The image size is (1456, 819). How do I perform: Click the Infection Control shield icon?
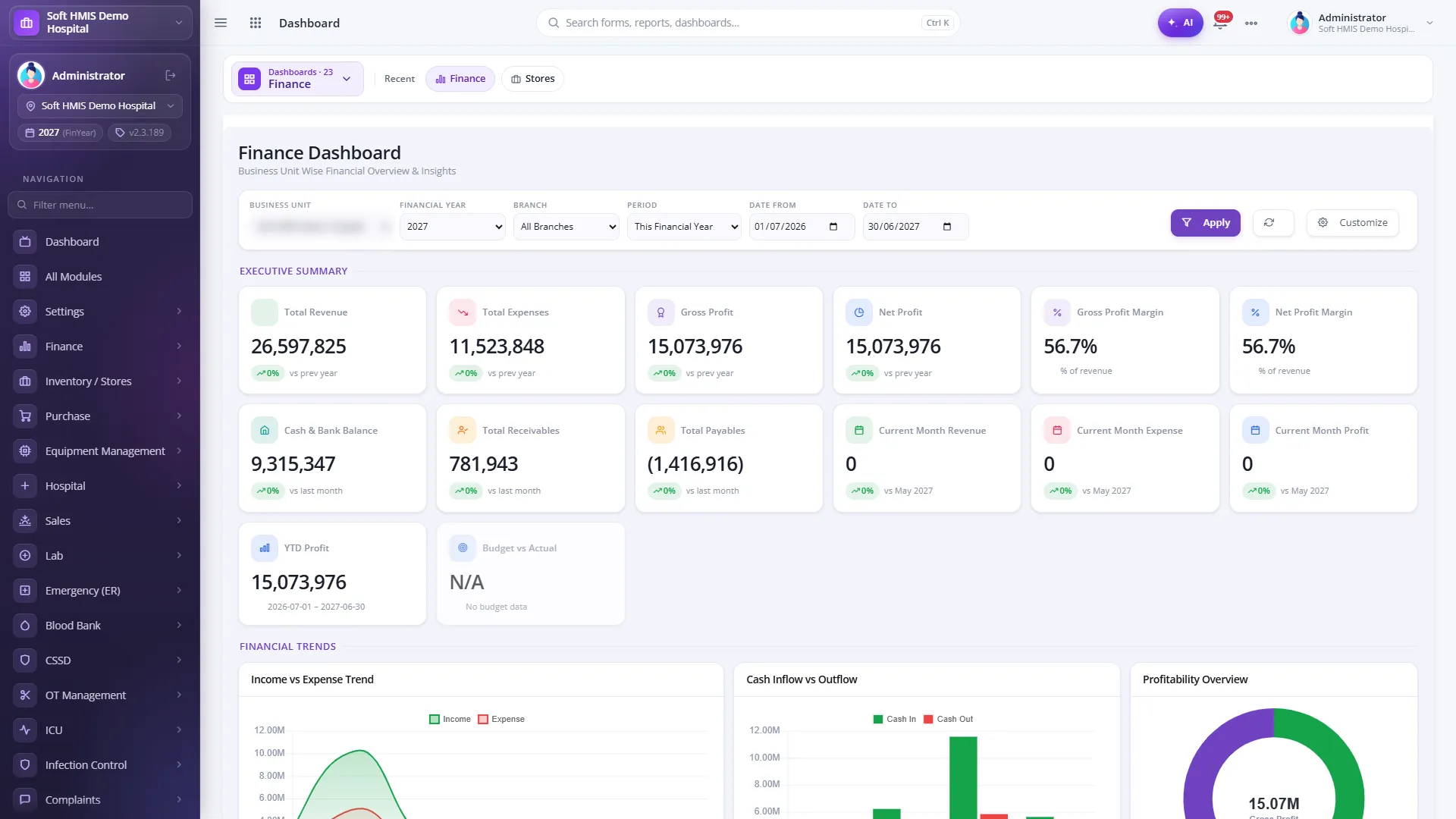coord(25,765)
